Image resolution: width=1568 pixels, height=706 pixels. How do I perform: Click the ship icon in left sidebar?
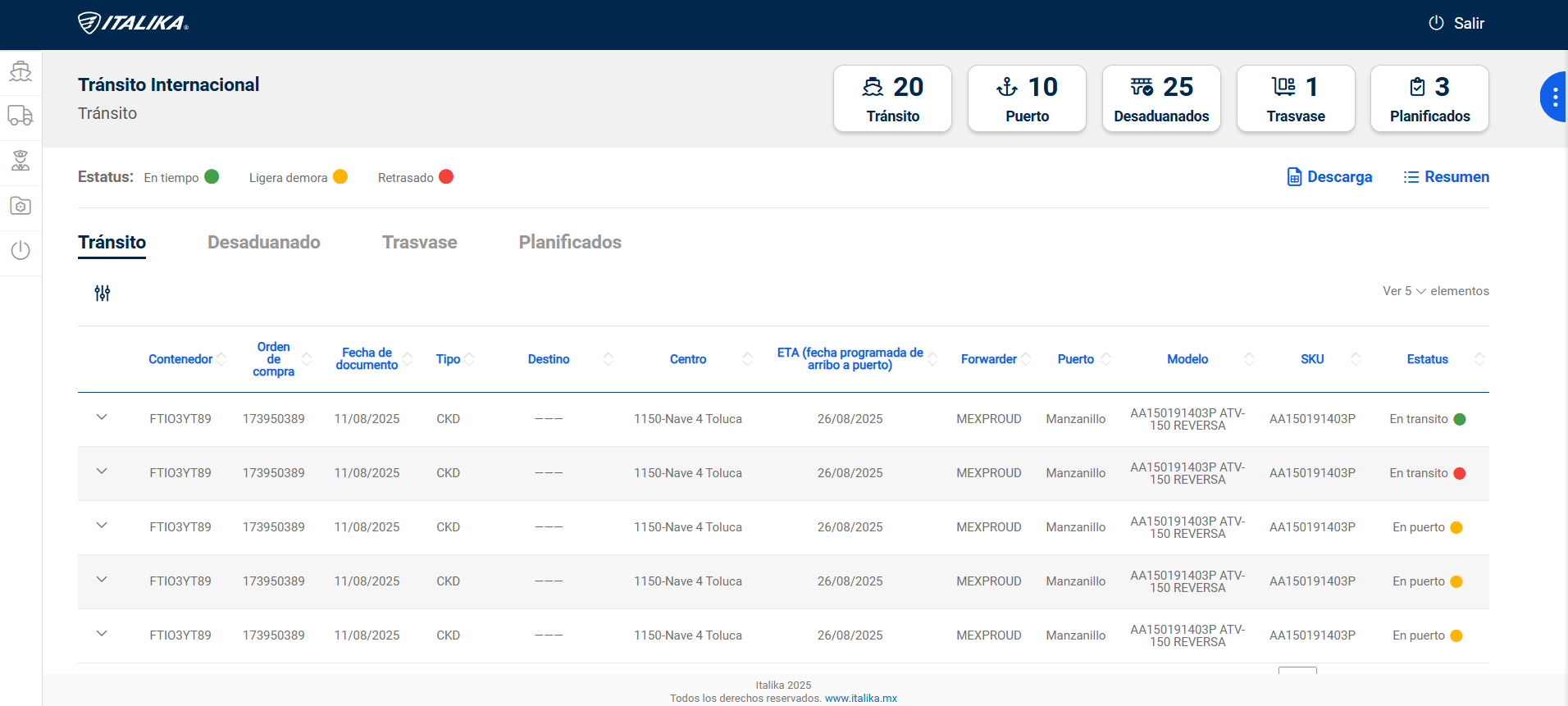tap(21, 72)
